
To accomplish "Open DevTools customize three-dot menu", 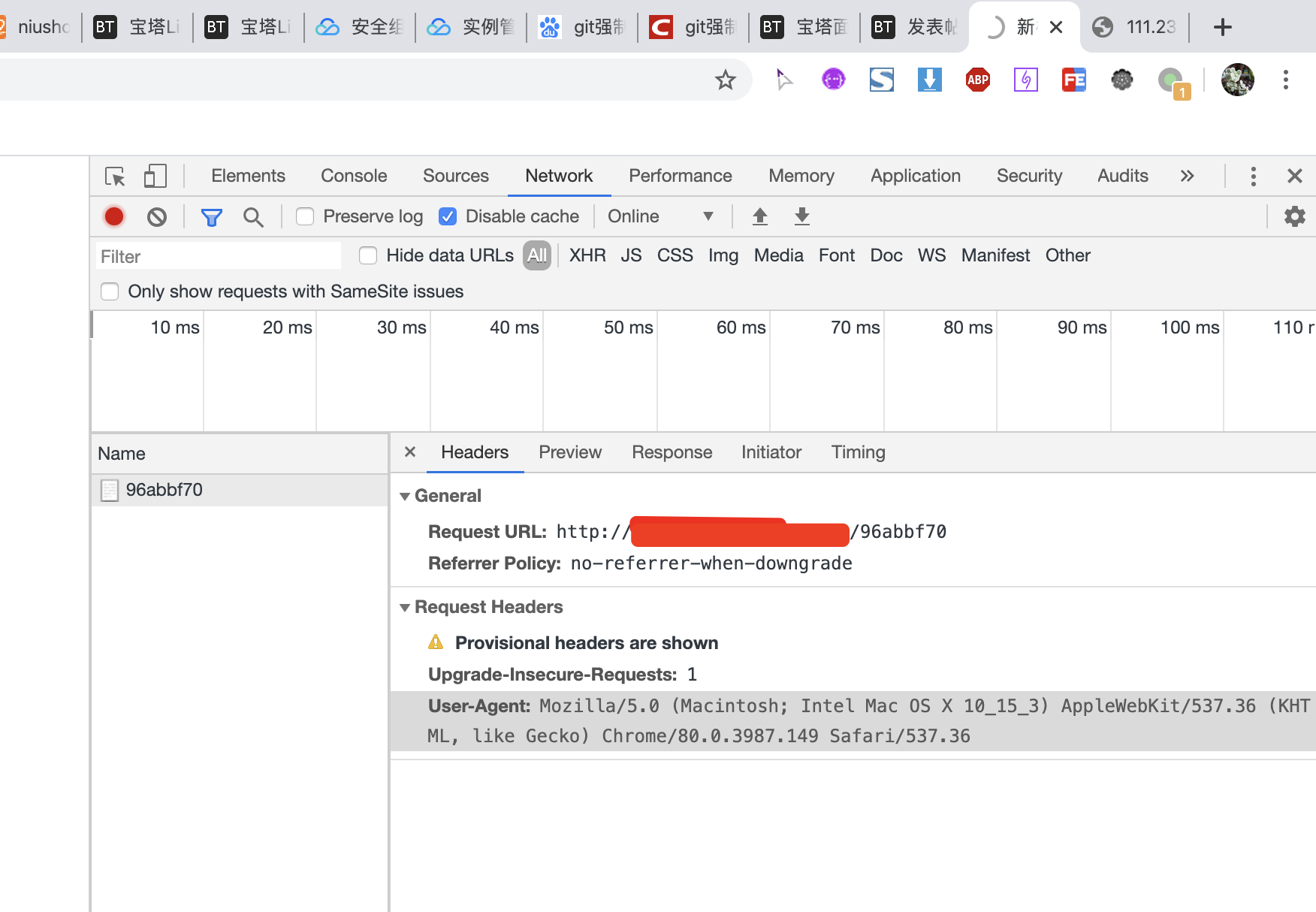I will click(1253, 177).
